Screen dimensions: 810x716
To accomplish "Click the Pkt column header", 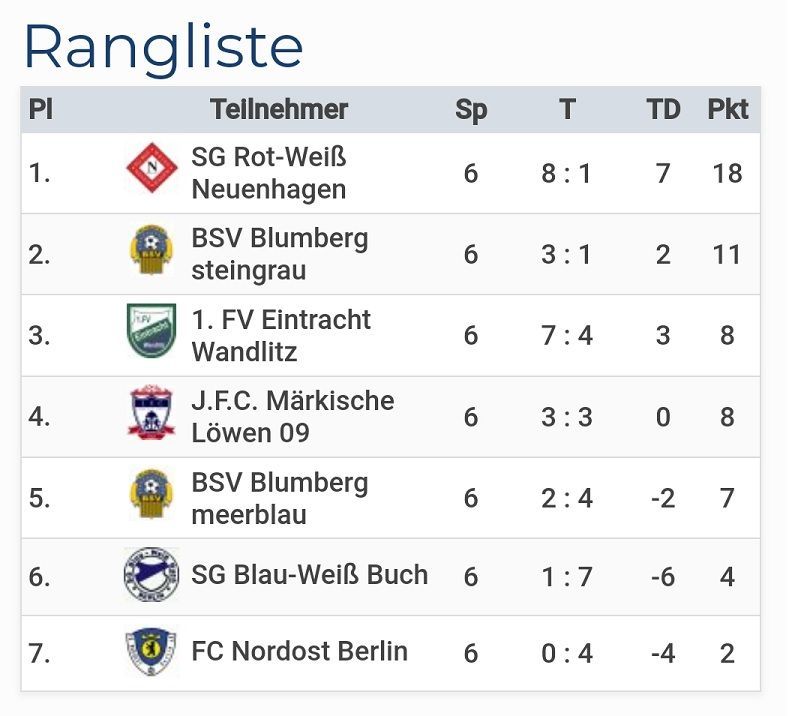I will click(x=727, y=109).
